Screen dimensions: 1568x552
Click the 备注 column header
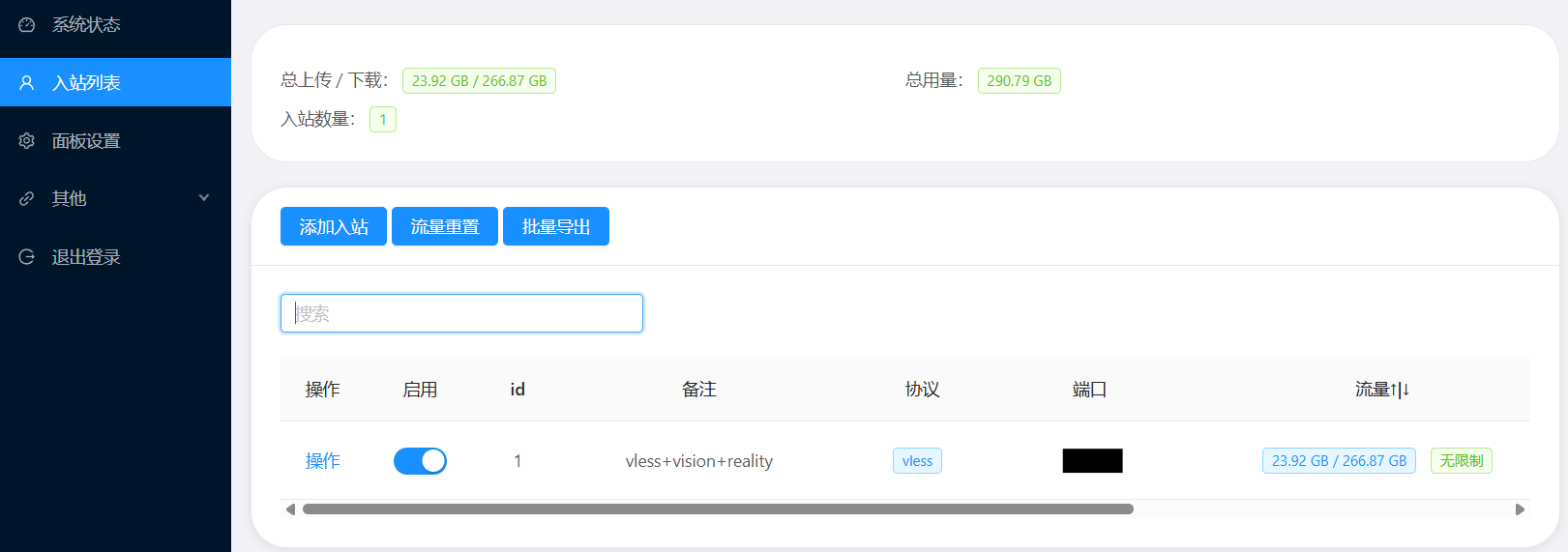click(699, 390)
